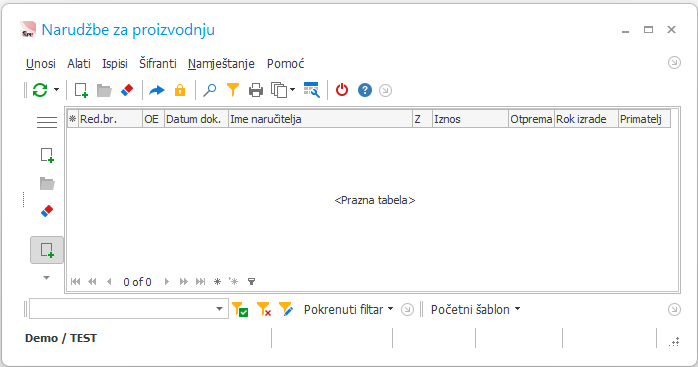Click the Z column header
Image resolution: width=698 pixels, height=367 pixels.
(422, 119)
